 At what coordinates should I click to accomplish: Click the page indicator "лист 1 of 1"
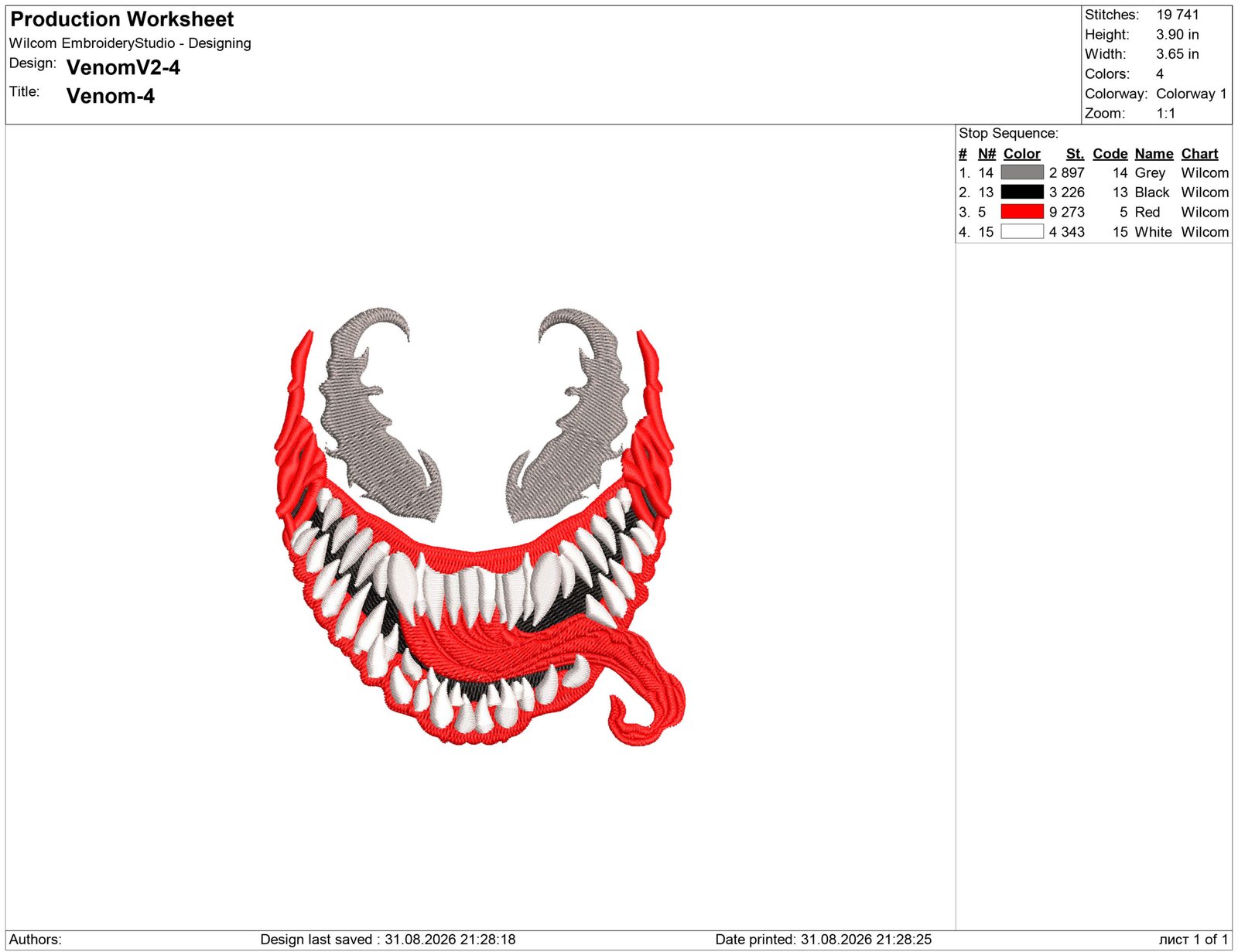pos(1193,940)
